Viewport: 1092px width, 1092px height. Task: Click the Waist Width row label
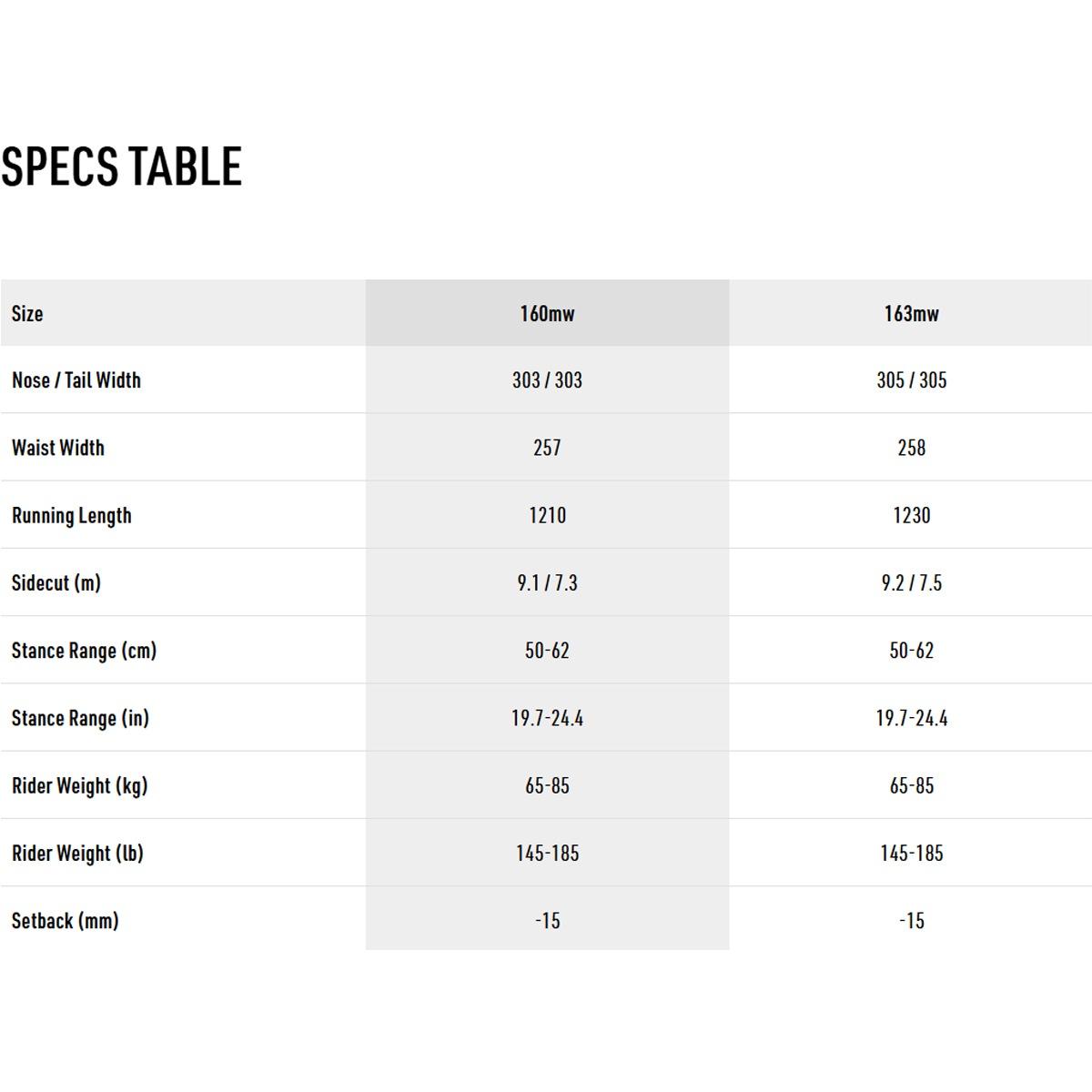58,448
